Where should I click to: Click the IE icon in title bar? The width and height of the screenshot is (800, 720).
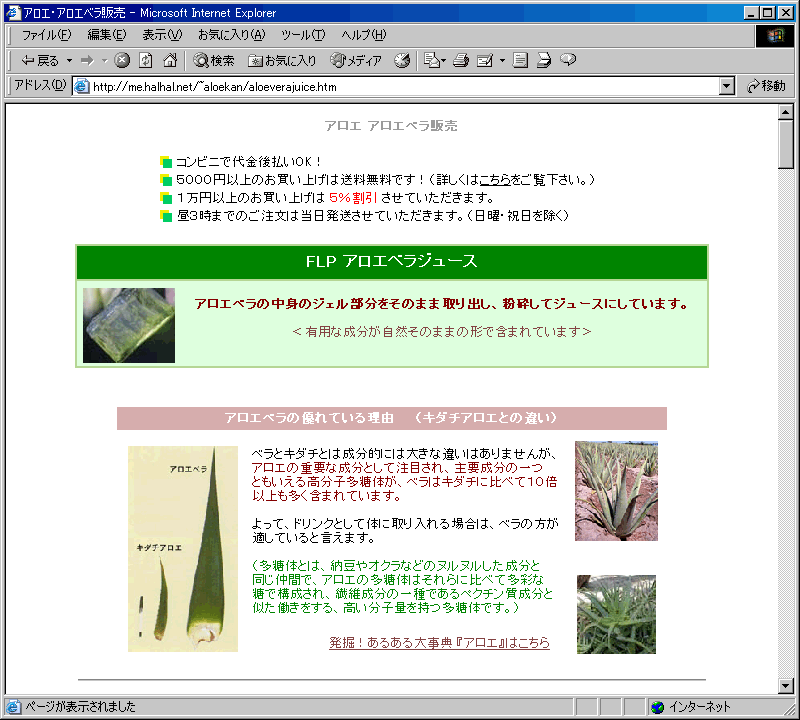13,12
